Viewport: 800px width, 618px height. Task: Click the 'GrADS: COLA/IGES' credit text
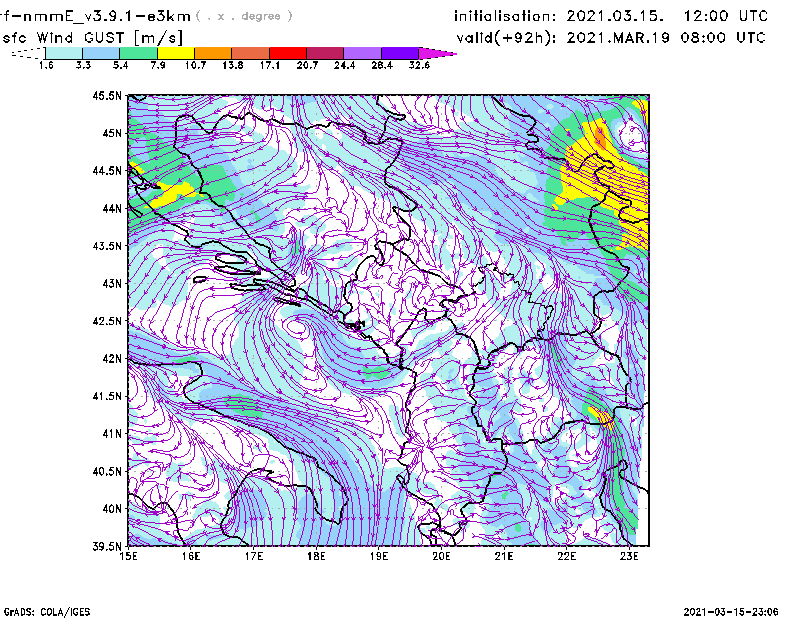(47, 612)
